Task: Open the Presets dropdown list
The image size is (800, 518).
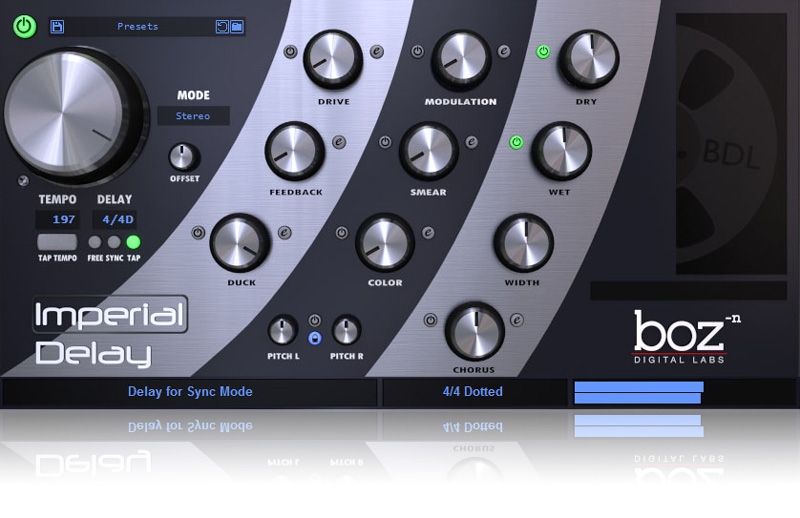Action: (x=137, y=27)
